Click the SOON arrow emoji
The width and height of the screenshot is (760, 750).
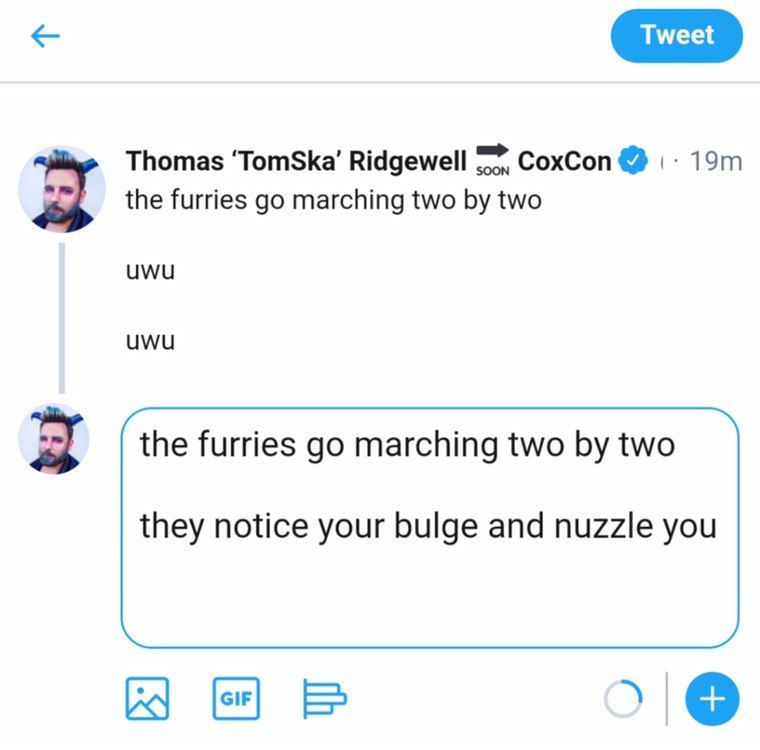(x=490, y=159)
